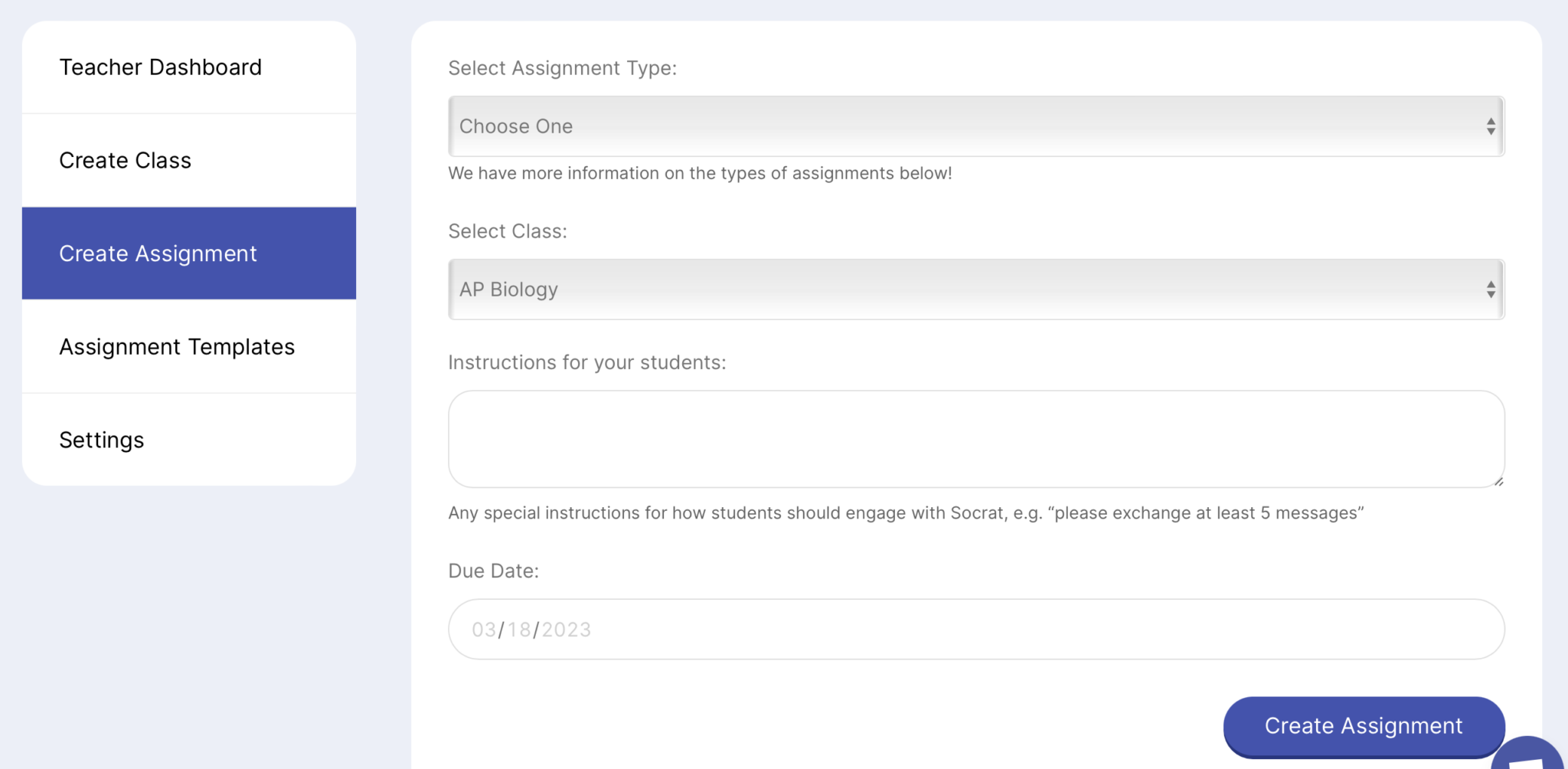This screenshot has height=769, width=1568.
Task: Click the Instructions for your students label
Action: pos(586,362)
